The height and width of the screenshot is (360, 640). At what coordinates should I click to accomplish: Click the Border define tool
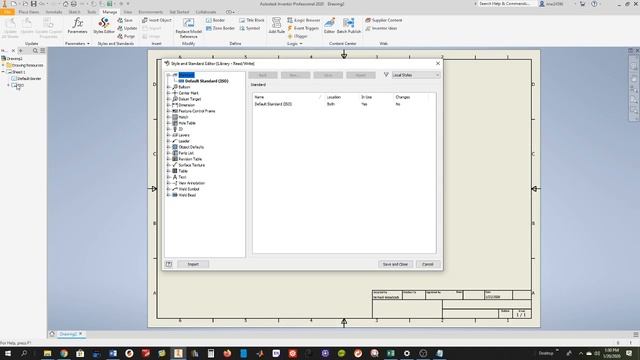216,20
